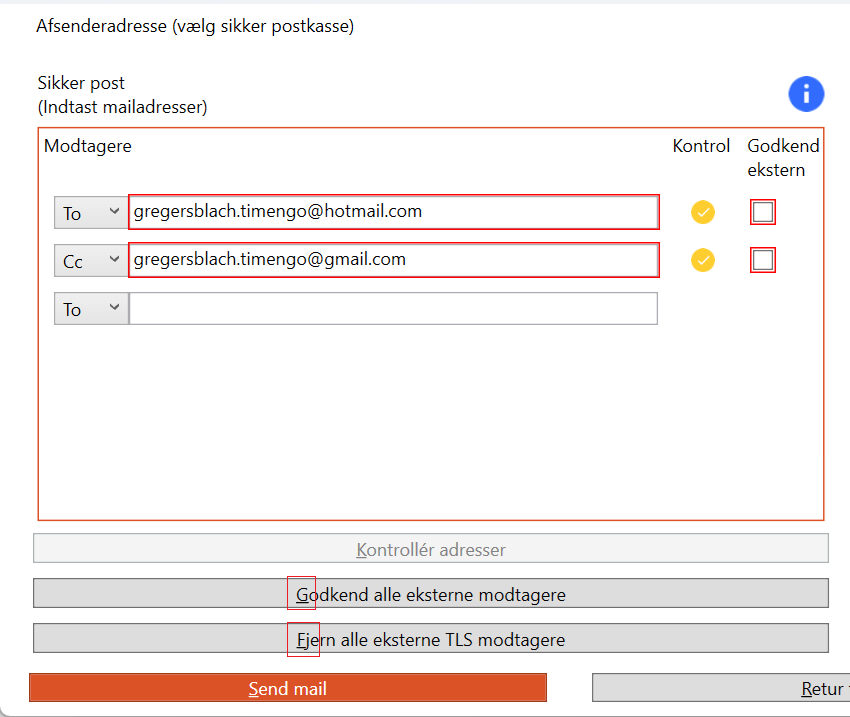Click the hotmail.com recipient address field

[x=393, y=212]
